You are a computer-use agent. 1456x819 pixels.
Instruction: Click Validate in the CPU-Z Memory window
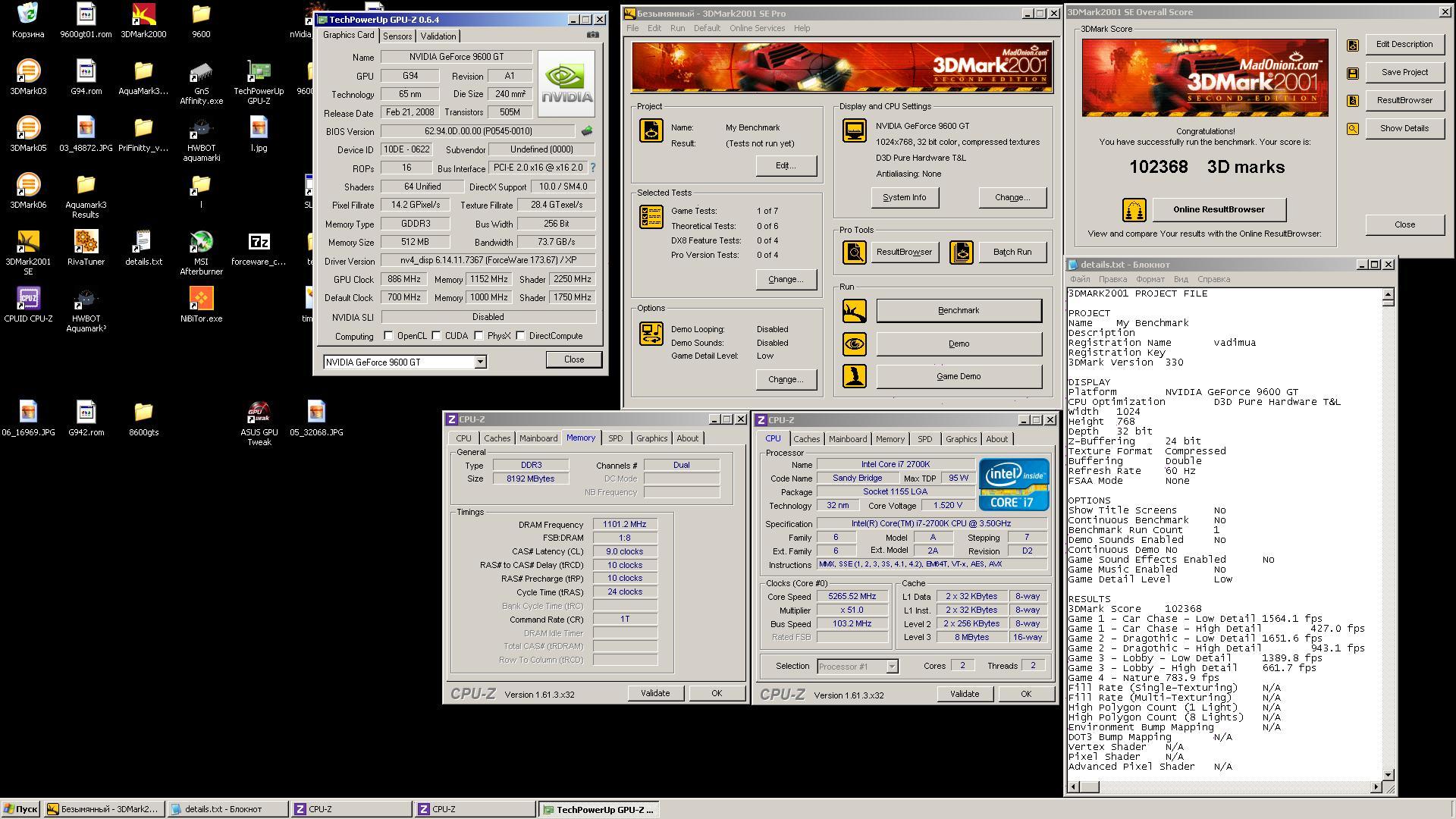point(655,693)
